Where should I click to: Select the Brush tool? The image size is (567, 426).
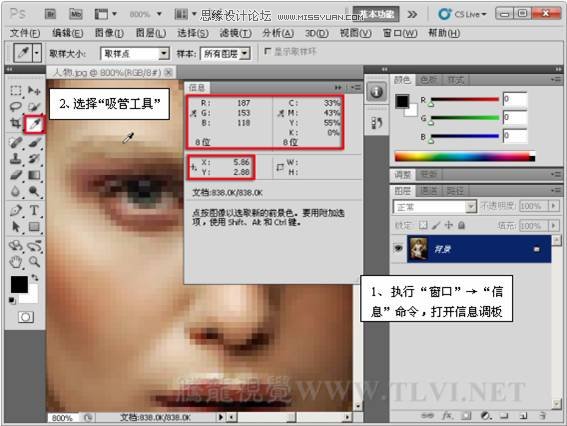pyautogui.click(x=34, y=142)
